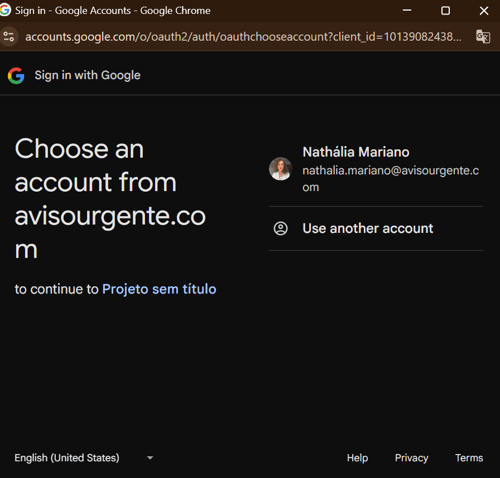Click the language selector arrow

(150, 458)
